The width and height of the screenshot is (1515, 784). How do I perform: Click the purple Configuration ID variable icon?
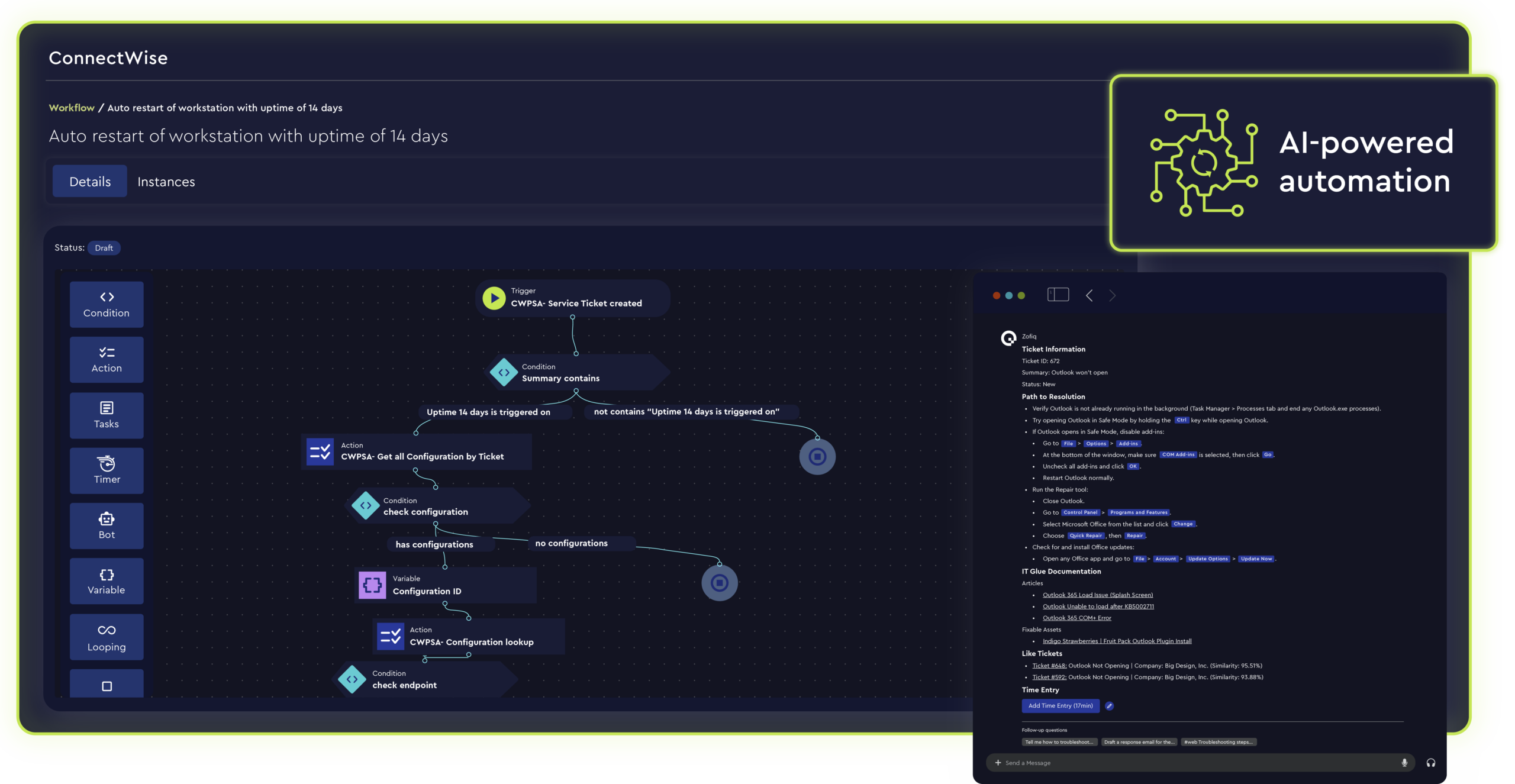coord(372,585)
